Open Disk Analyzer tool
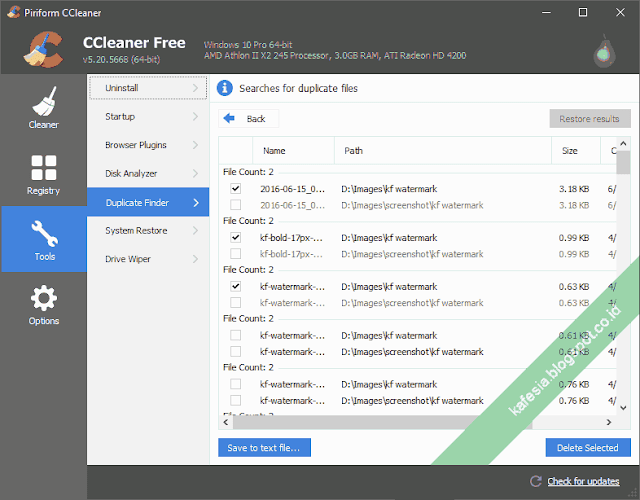Viewport: 640px width, 500px height. coord(148,173)
